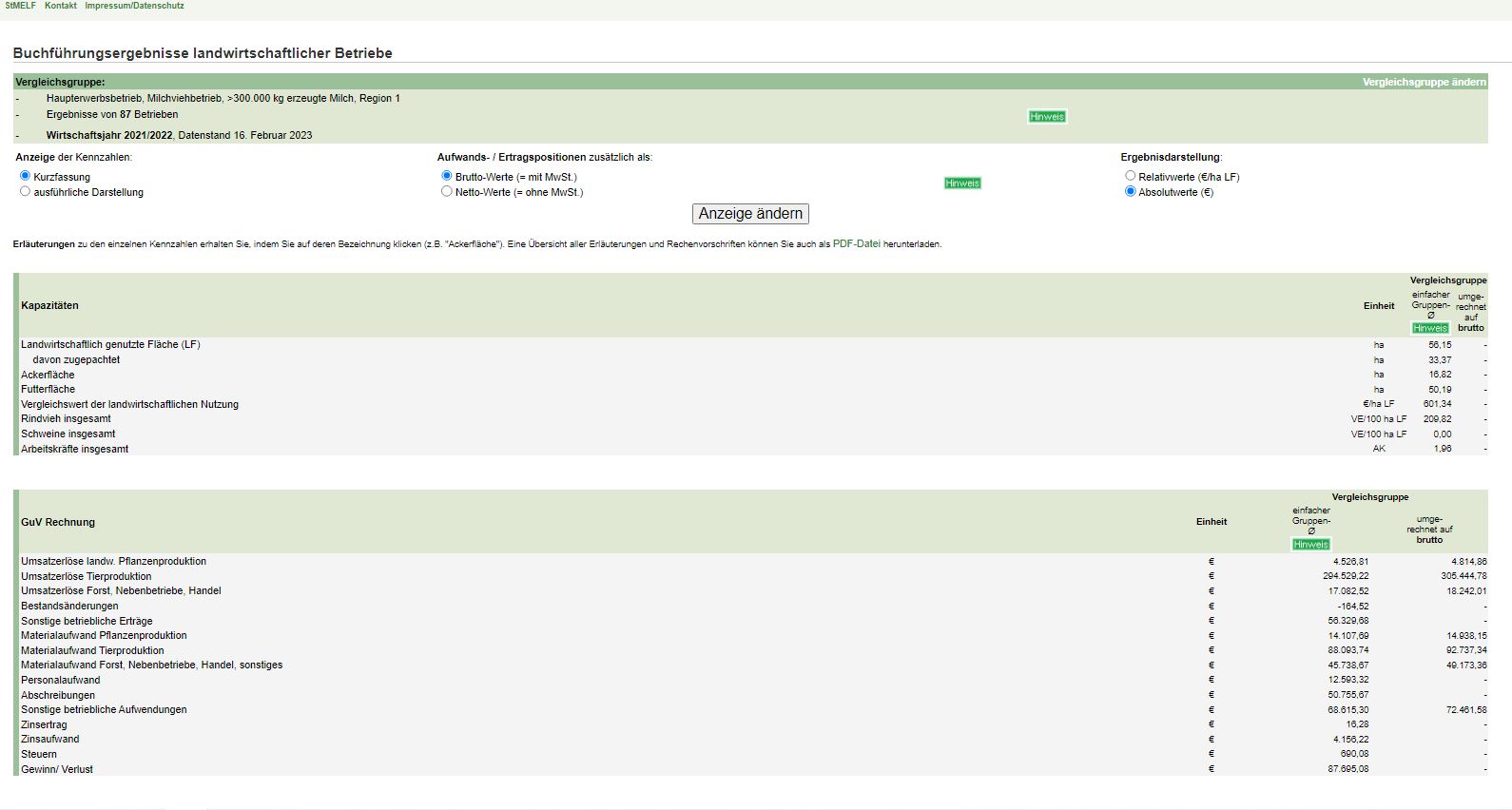Select Brutto-Werte (mit MwSt.) radio button
The width and height of the screenshot is (1512, 810).
(447, 176)
